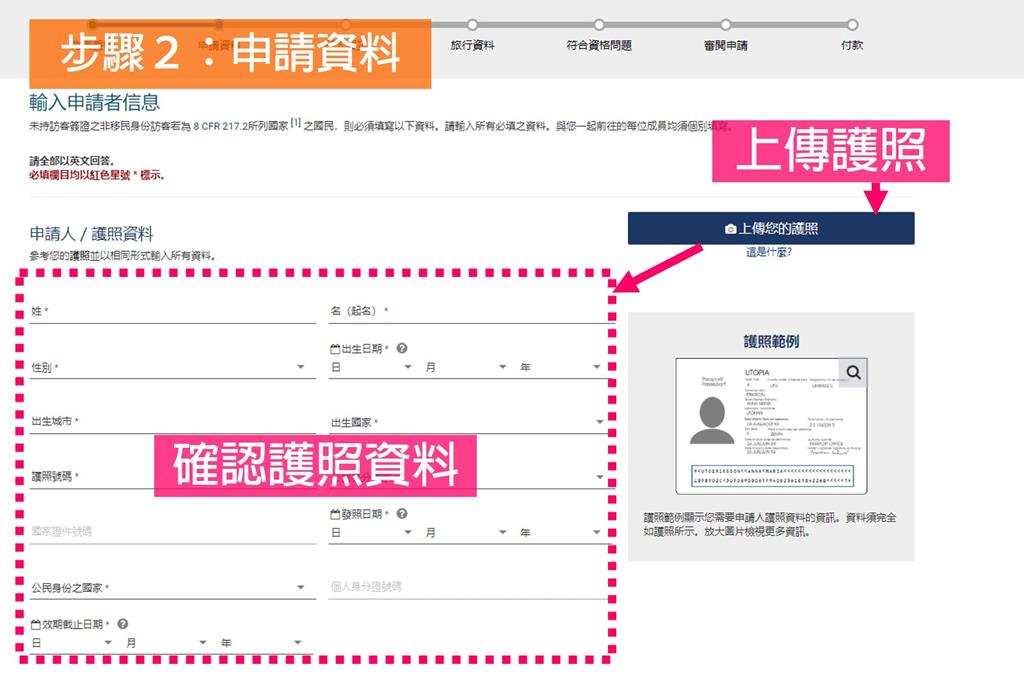The width and height of the screenshot is (1024, 676).
Task: Open expiry date 日 day dropdown
Action: [x=72, y=643]
